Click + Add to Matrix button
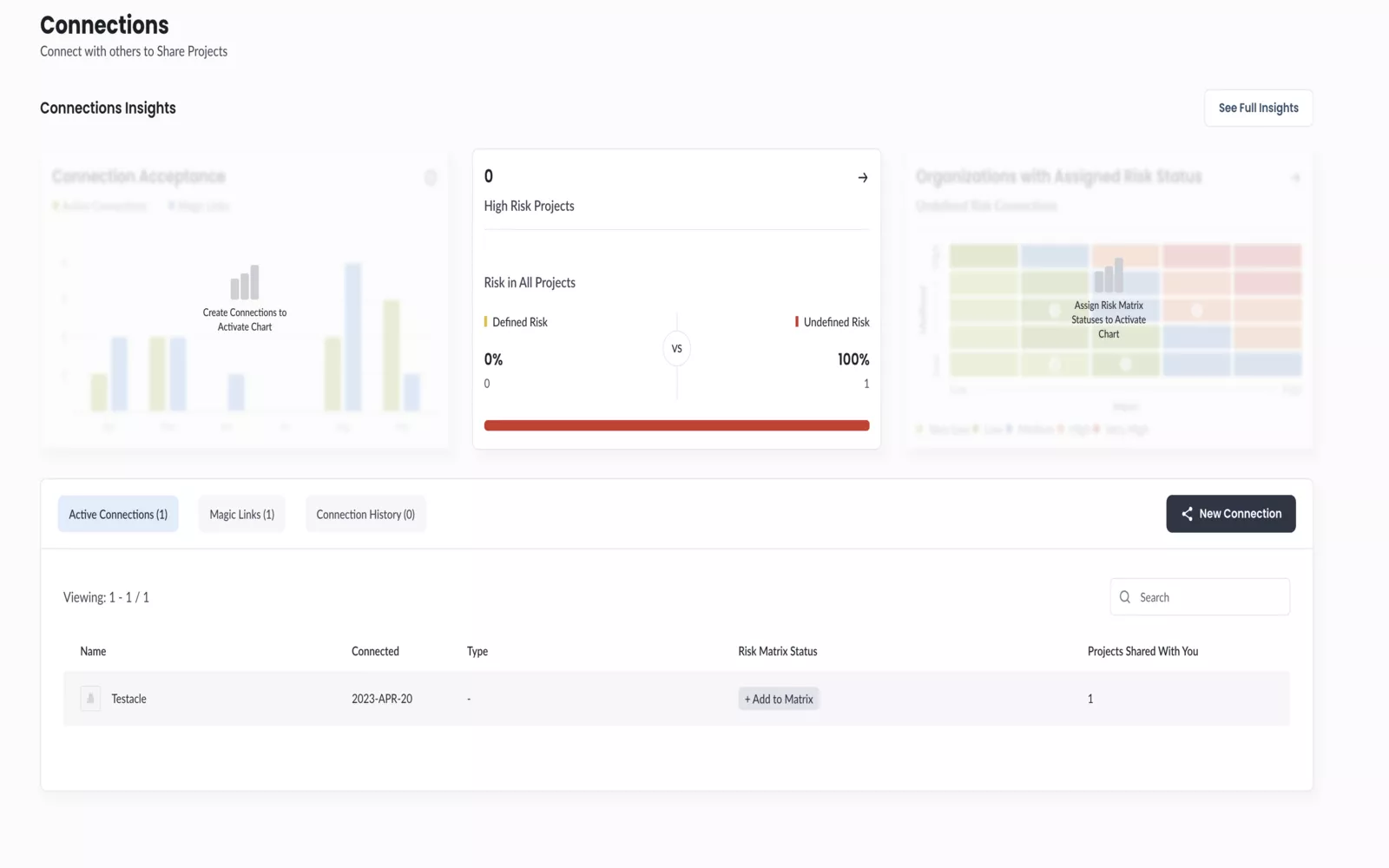This screenshot has height=868, width=1389. 779,699
